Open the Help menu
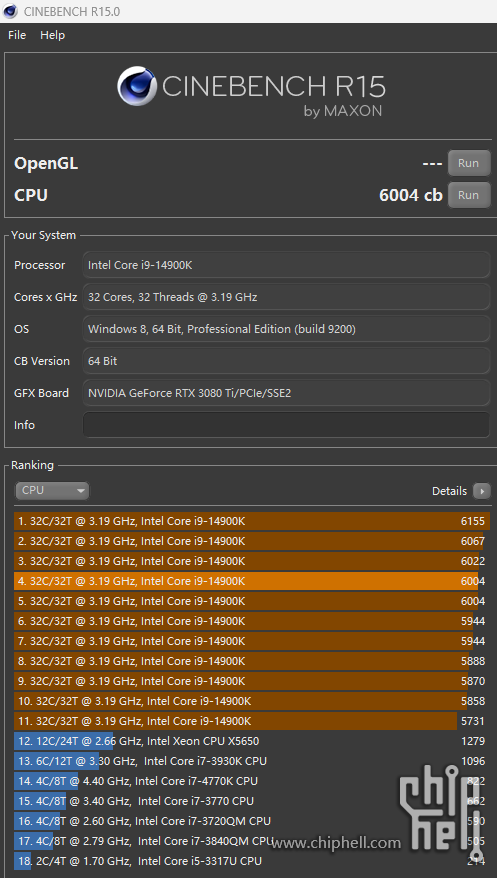The image size is (497, 878). (53, 35)
